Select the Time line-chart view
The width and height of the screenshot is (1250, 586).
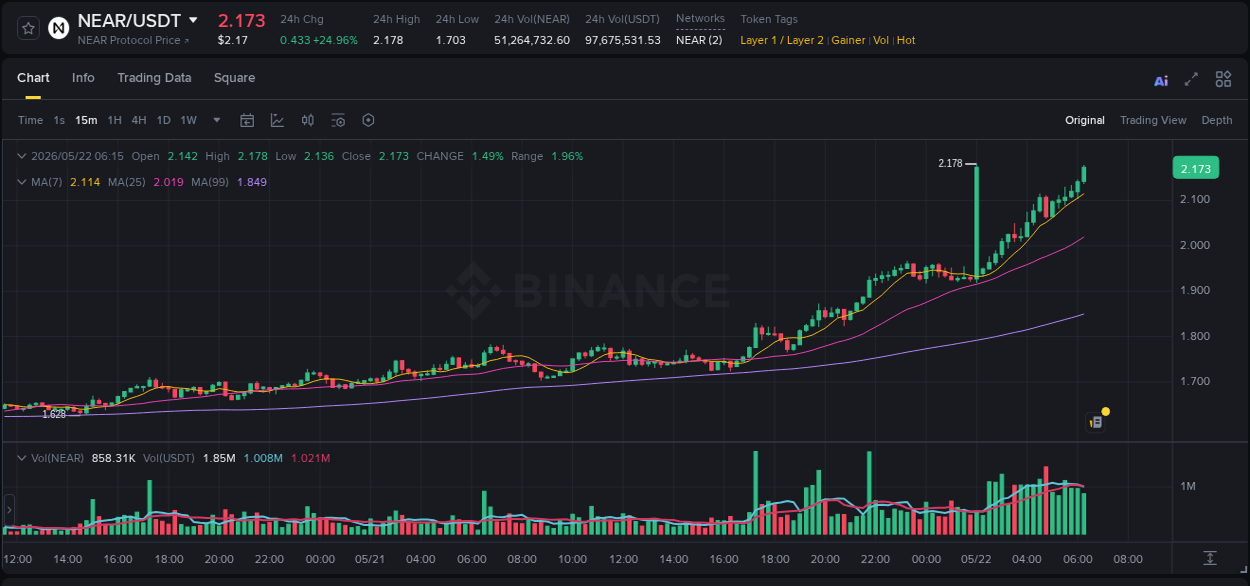(x=30, y=120)
